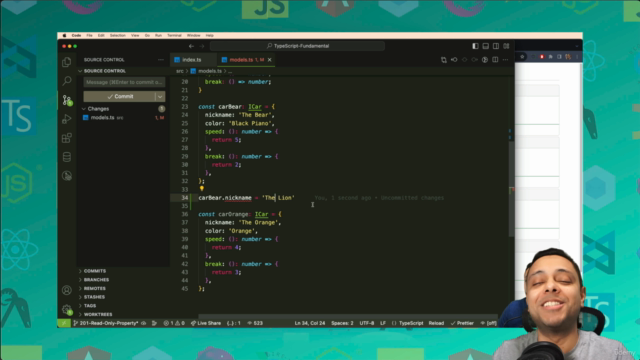640x360 pixels.
Task: Click the editor vertical scrollbar
Action: [511, 190]
